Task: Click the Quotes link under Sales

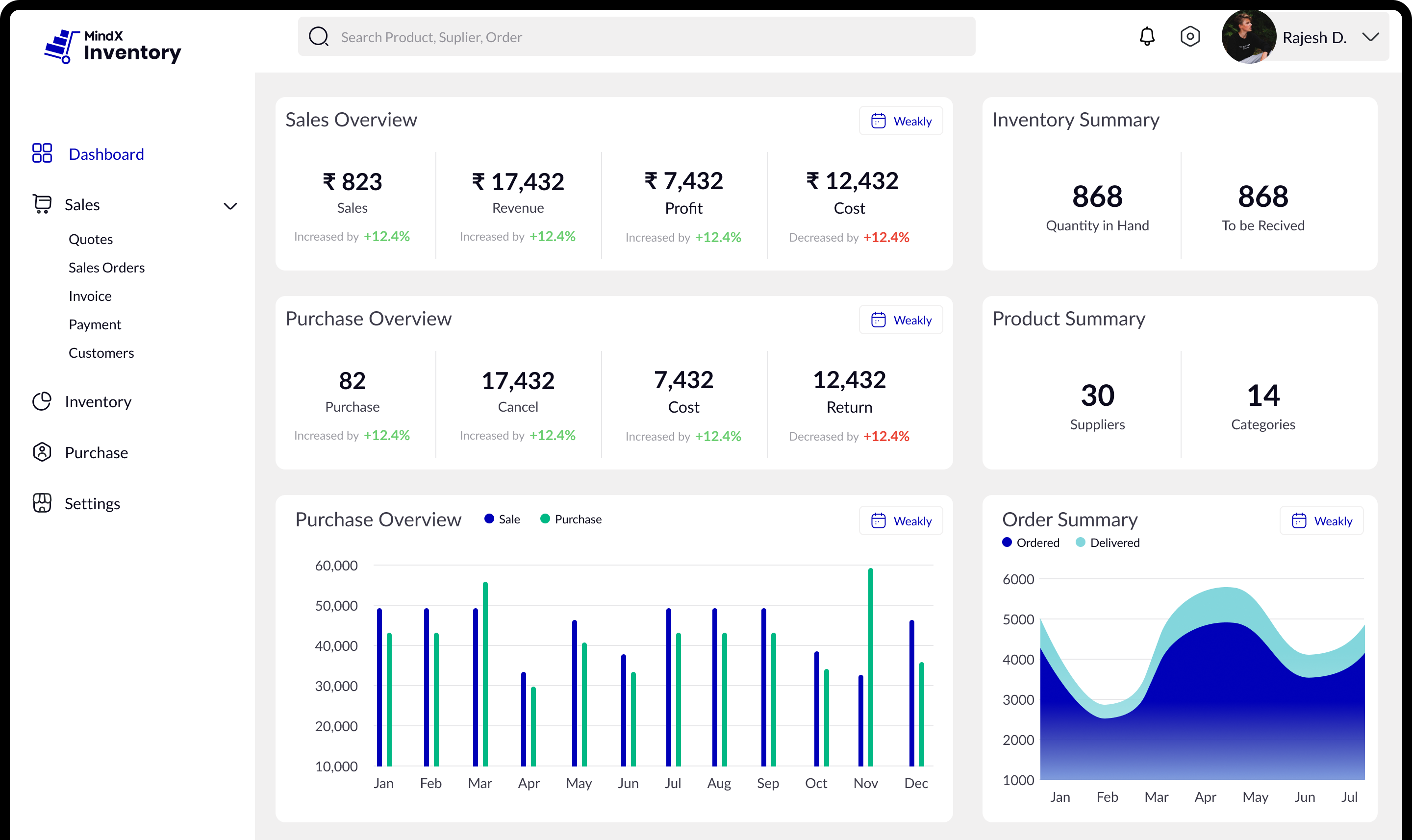Action: click(x=92, y=239)
